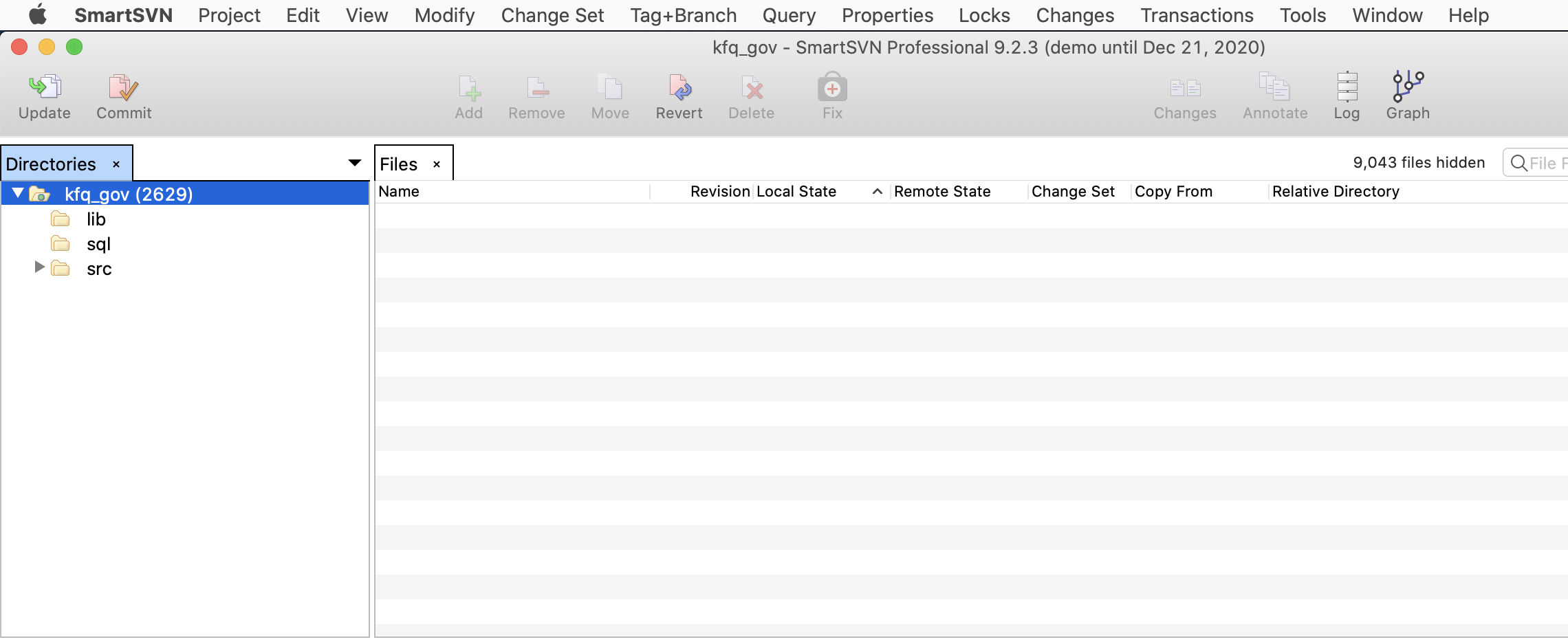Screen dimensions: 1568x642
Task: Open the Modify menu
Action: coord(444,15)
